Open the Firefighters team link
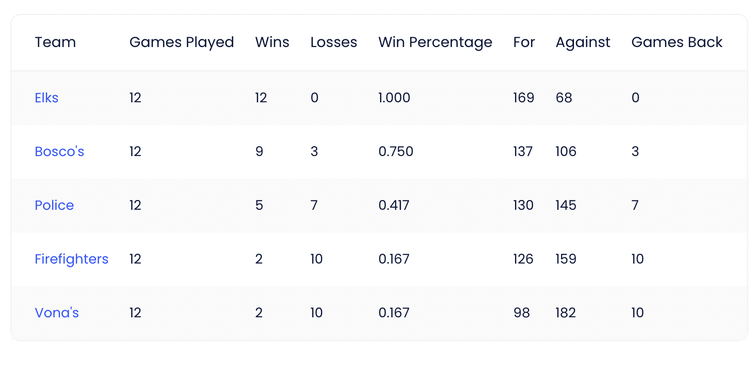 pyautogui.click(x=71, y=259)
